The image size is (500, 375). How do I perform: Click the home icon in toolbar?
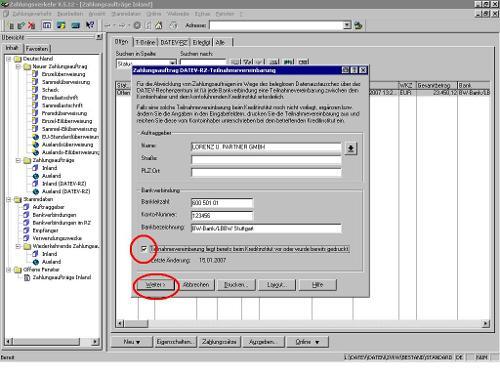pos(159,25)
